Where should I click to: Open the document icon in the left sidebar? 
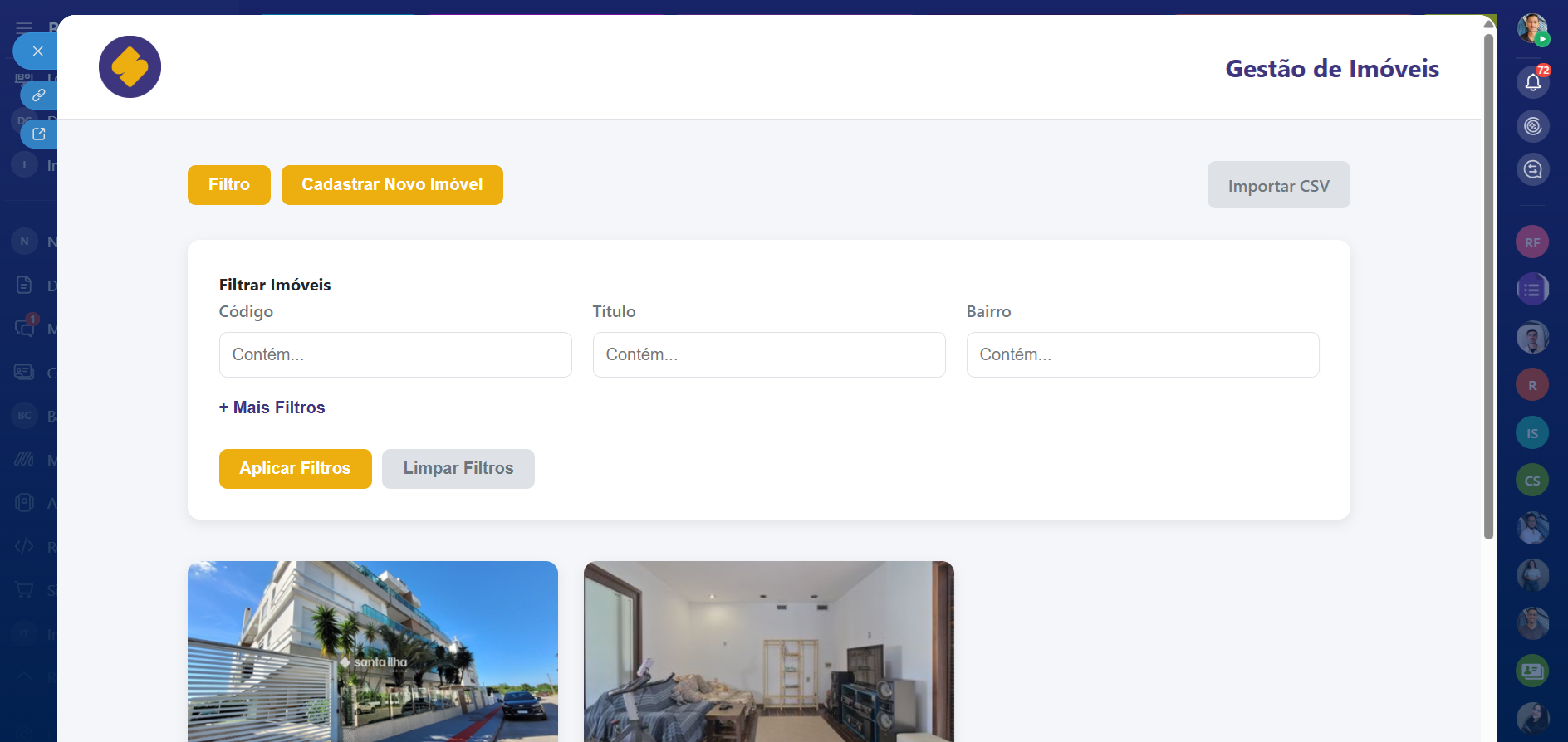point(24,286)
